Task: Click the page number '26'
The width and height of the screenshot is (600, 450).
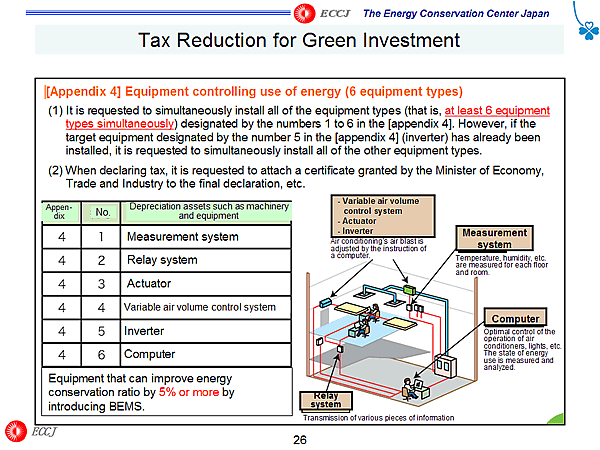Action: [300, 440]
